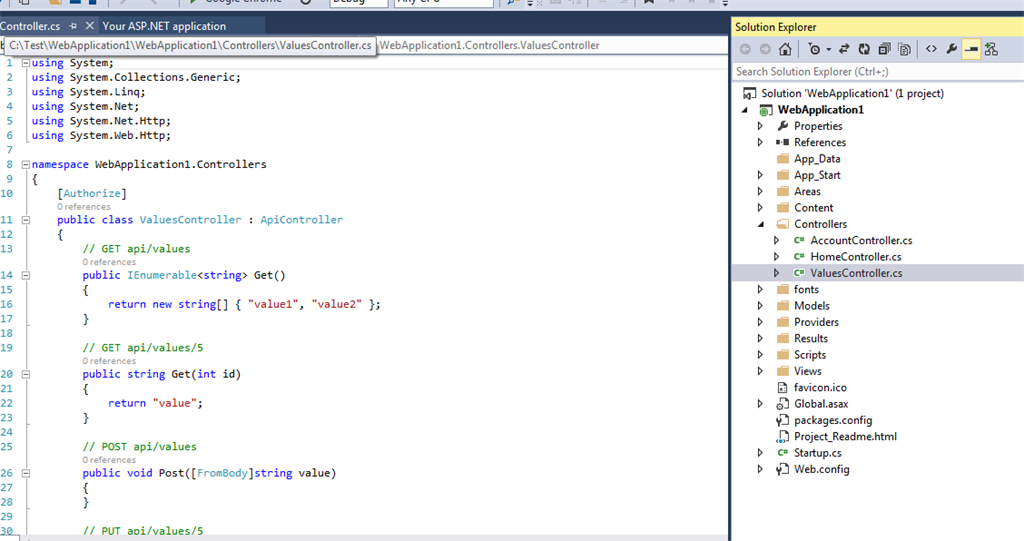Toggle pin on the ValuesController.cs tab
Image resolution: width=1024 pixels, height=541 pixels.
point(73,26)
